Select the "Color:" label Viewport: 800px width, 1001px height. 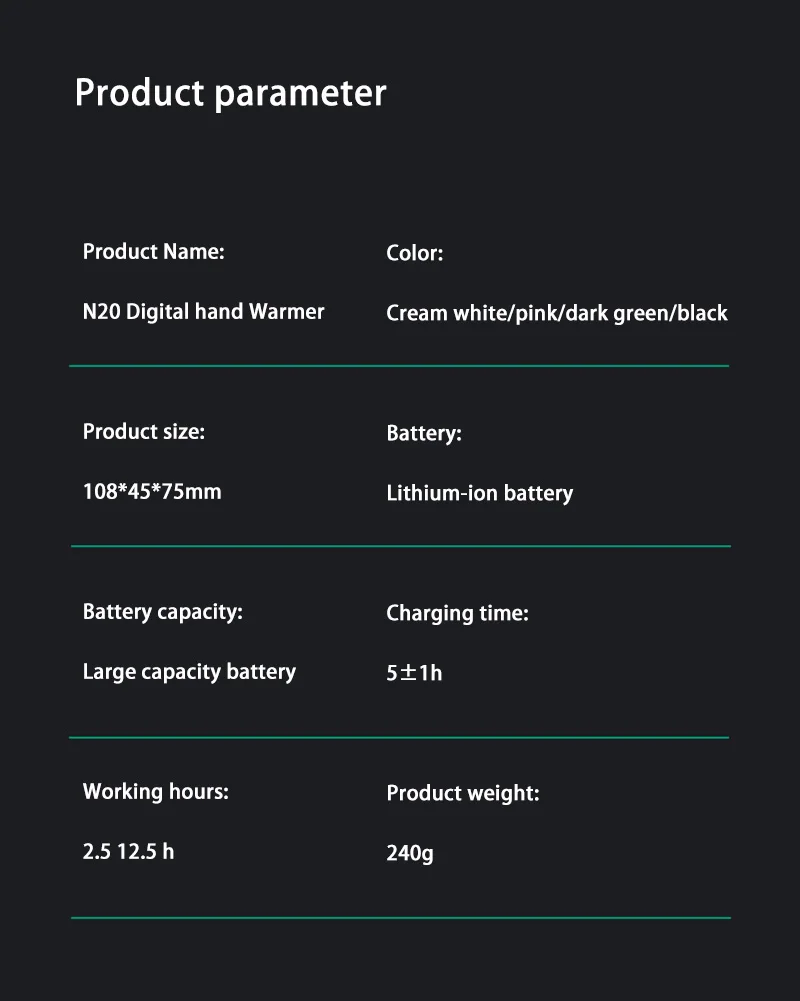tap(414, 254)
